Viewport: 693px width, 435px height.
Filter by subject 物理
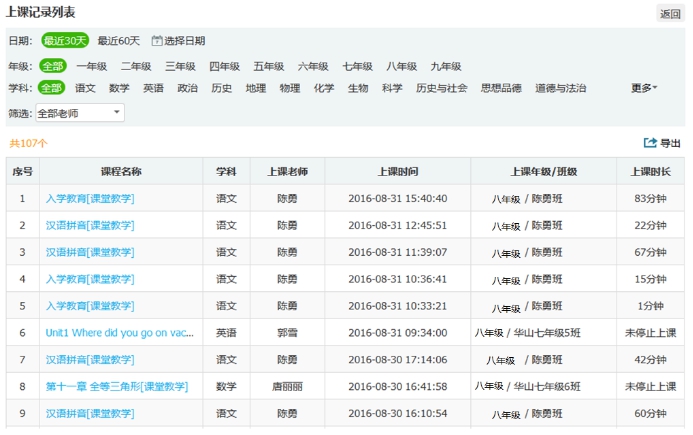pos(290,88)
